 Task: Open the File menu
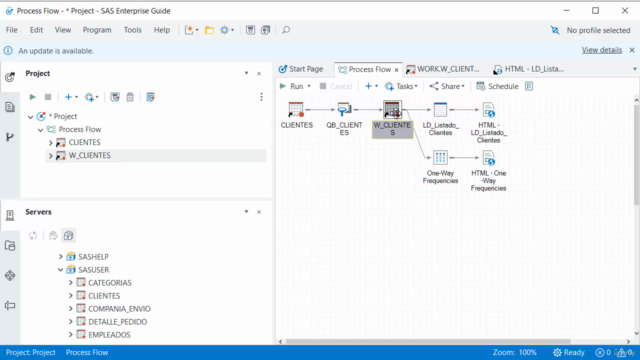pyautogui.click(x=11, y=30)
